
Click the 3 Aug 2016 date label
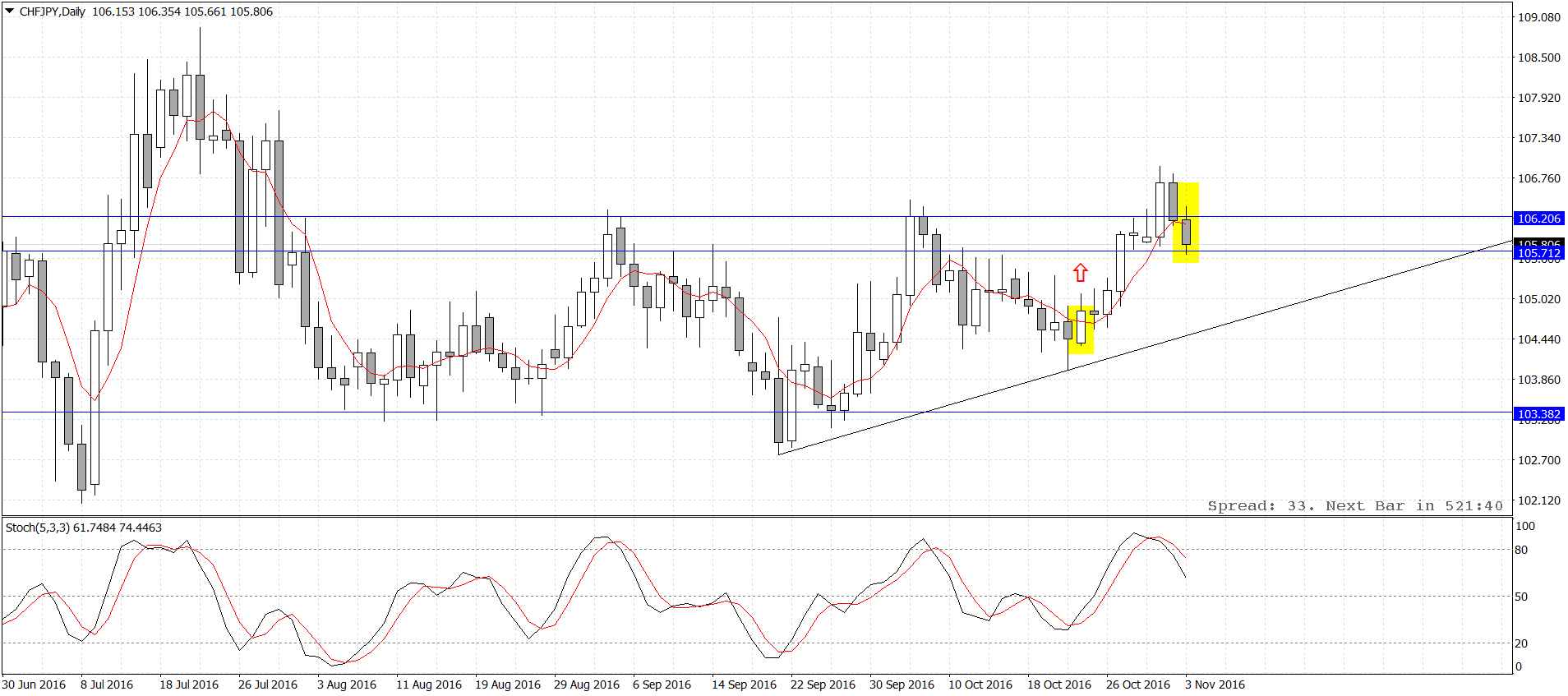pos(347,684)
